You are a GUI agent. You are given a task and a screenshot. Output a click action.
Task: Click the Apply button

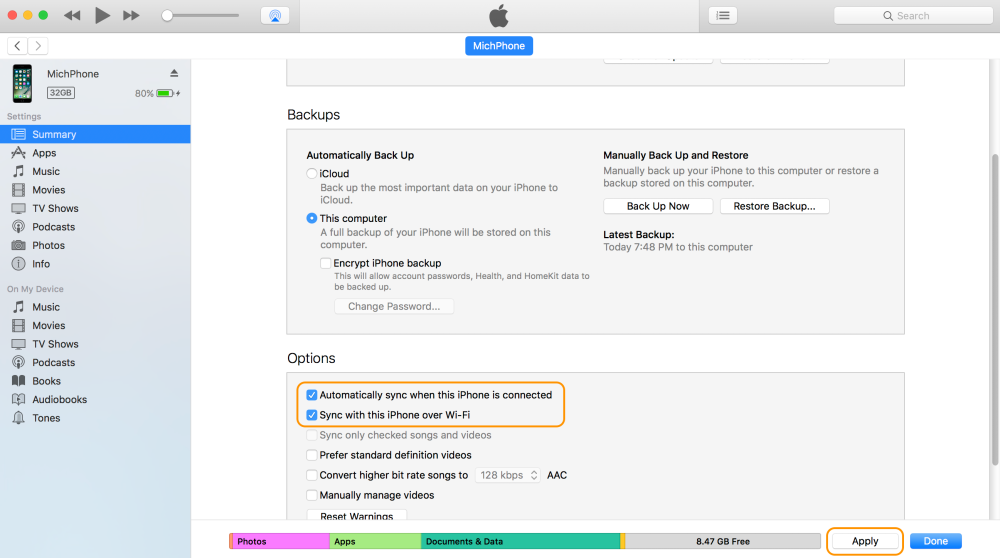pos(865,541)
